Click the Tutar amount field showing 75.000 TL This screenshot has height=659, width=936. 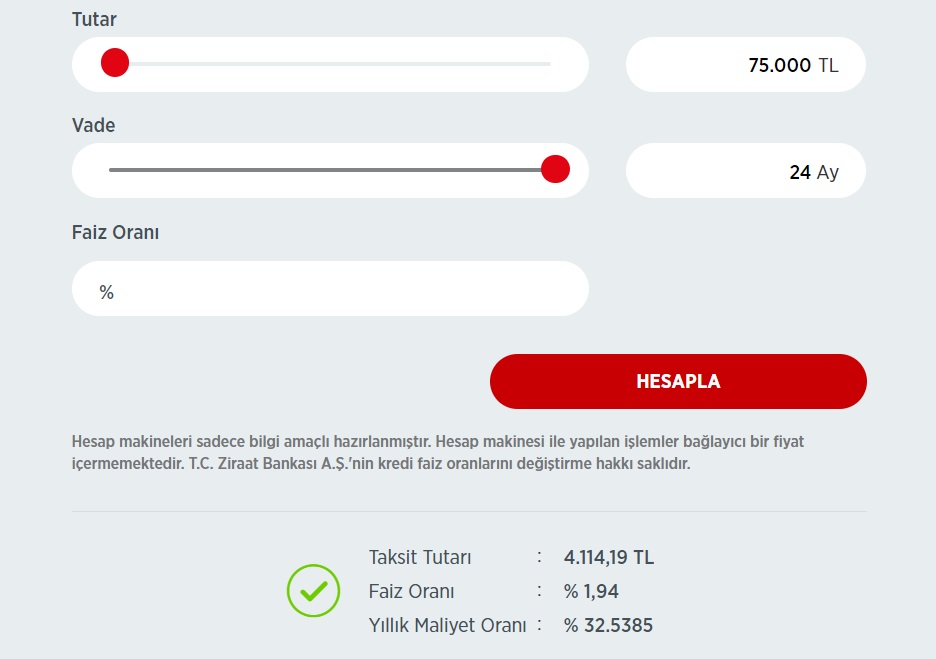coord(746,64)
